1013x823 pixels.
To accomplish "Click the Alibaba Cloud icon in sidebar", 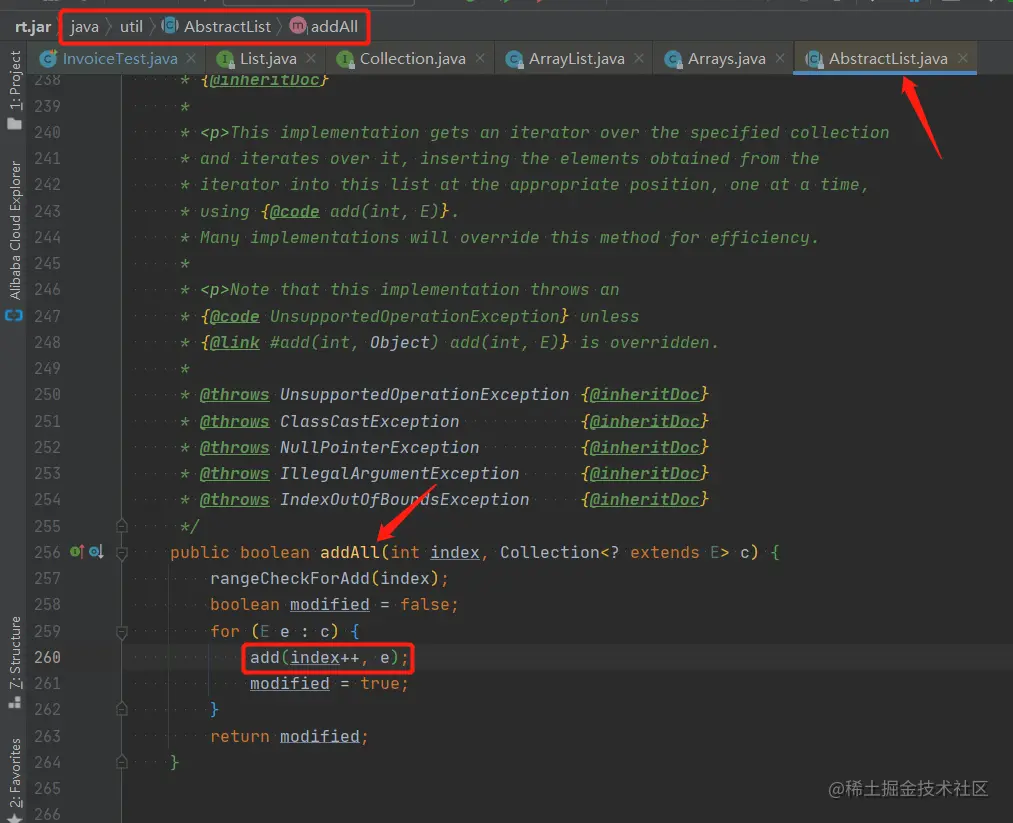I will (x=14, y=315).
